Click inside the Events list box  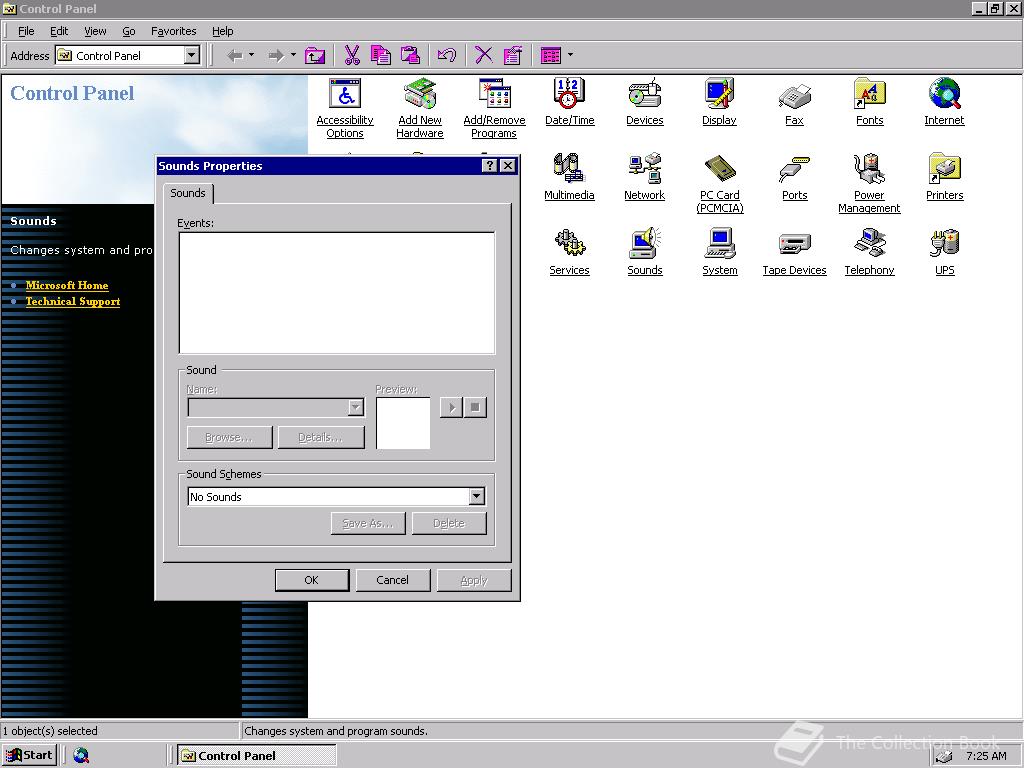point(336,293)
